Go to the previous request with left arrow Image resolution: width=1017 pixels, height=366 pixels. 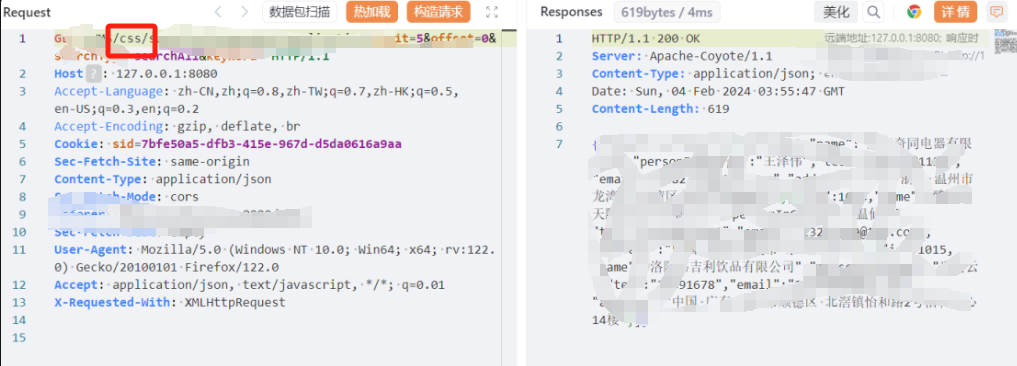point(219,12)
